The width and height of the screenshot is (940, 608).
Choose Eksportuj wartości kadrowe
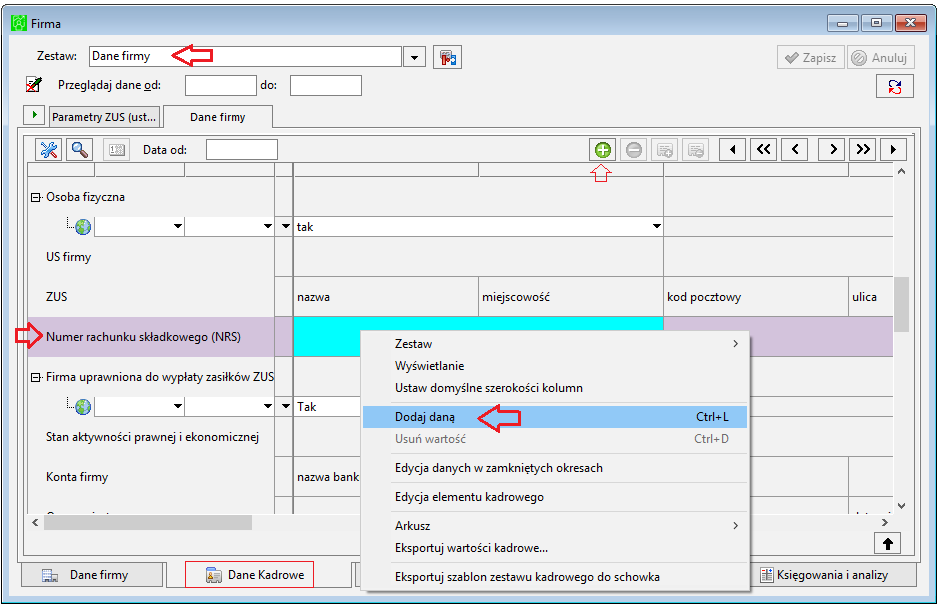555,548
